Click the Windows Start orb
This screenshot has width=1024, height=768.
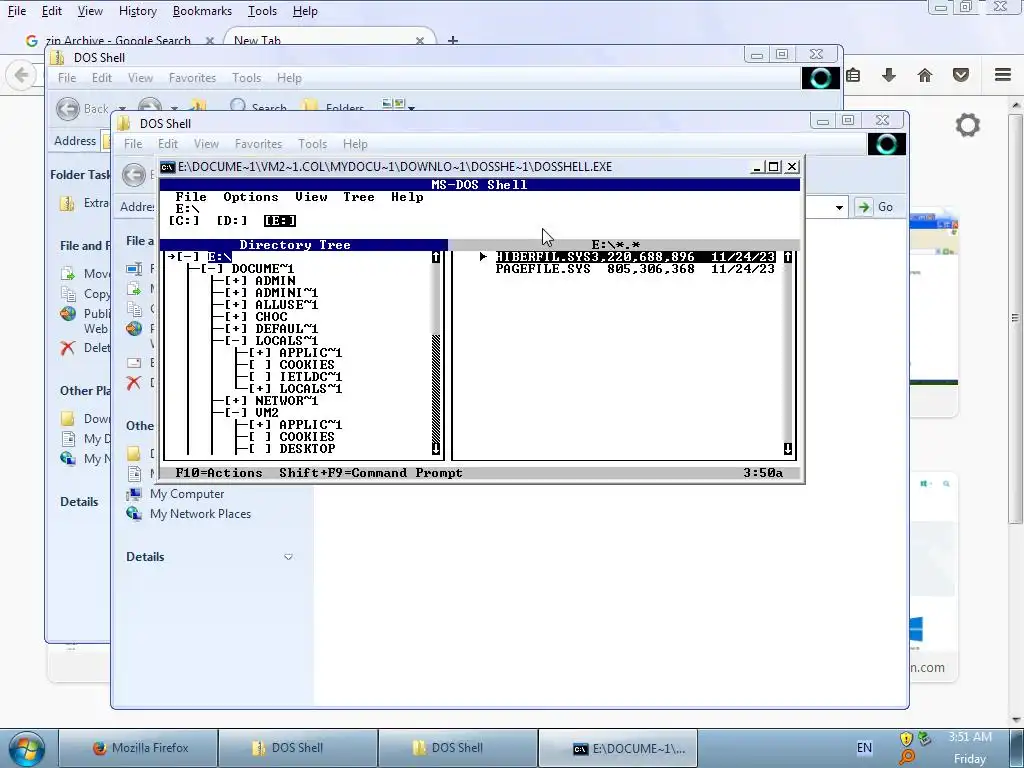click(x=27, y=748)
